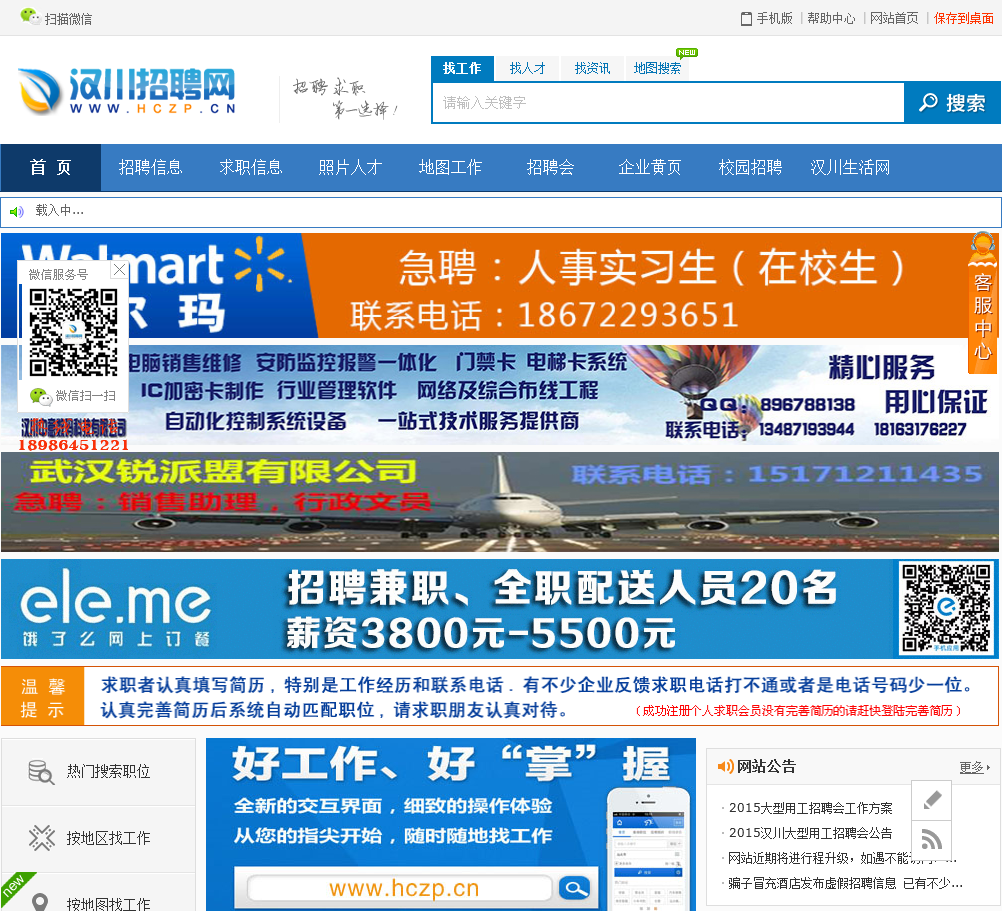
Task: Go to 网站首页 link
Action: [894, 19]
